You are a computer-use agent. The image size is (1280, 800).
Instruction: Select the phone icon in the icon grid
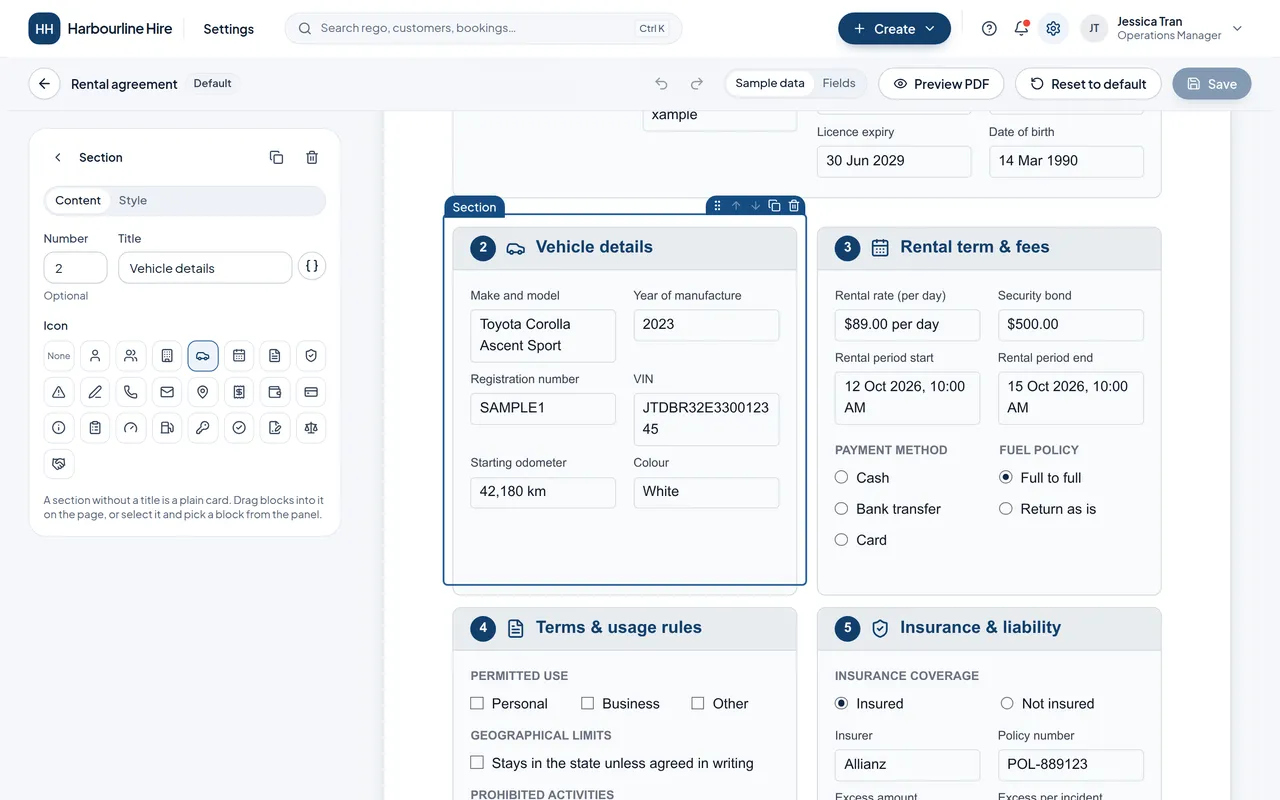click(x=131, y=392)
